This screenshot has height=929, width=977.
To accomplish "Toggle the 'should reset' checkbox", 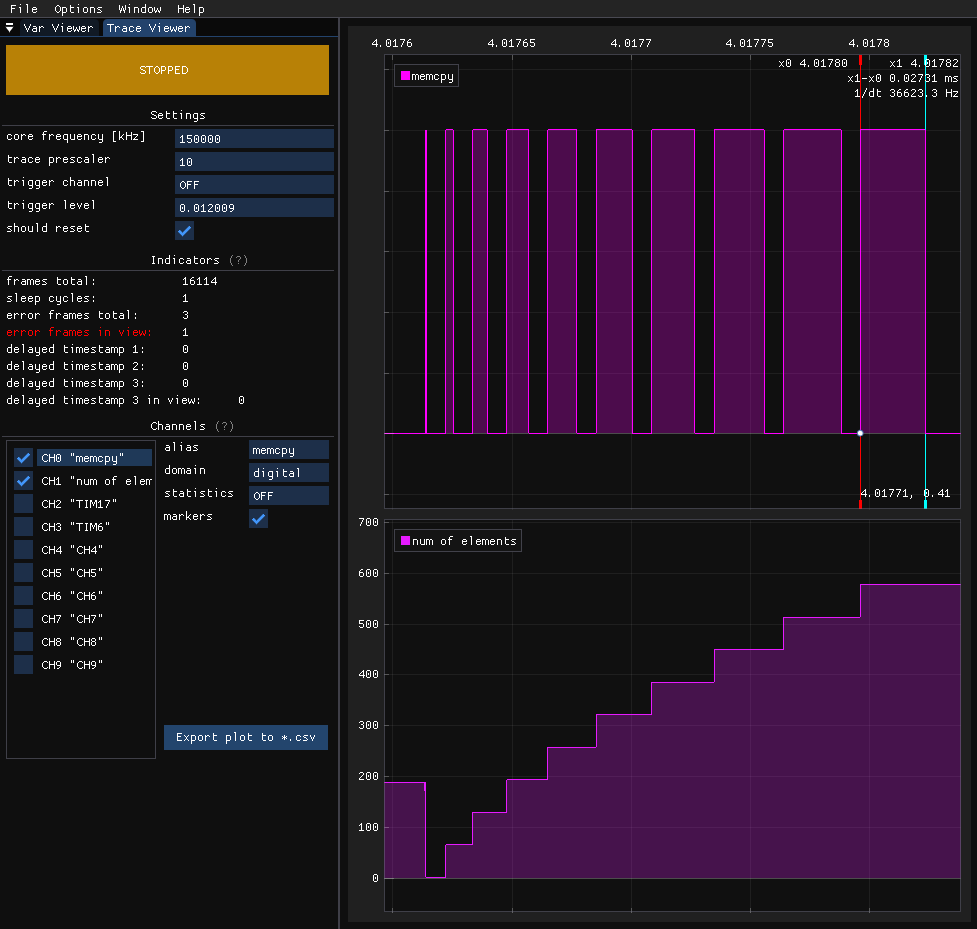I will pos(184,230).
